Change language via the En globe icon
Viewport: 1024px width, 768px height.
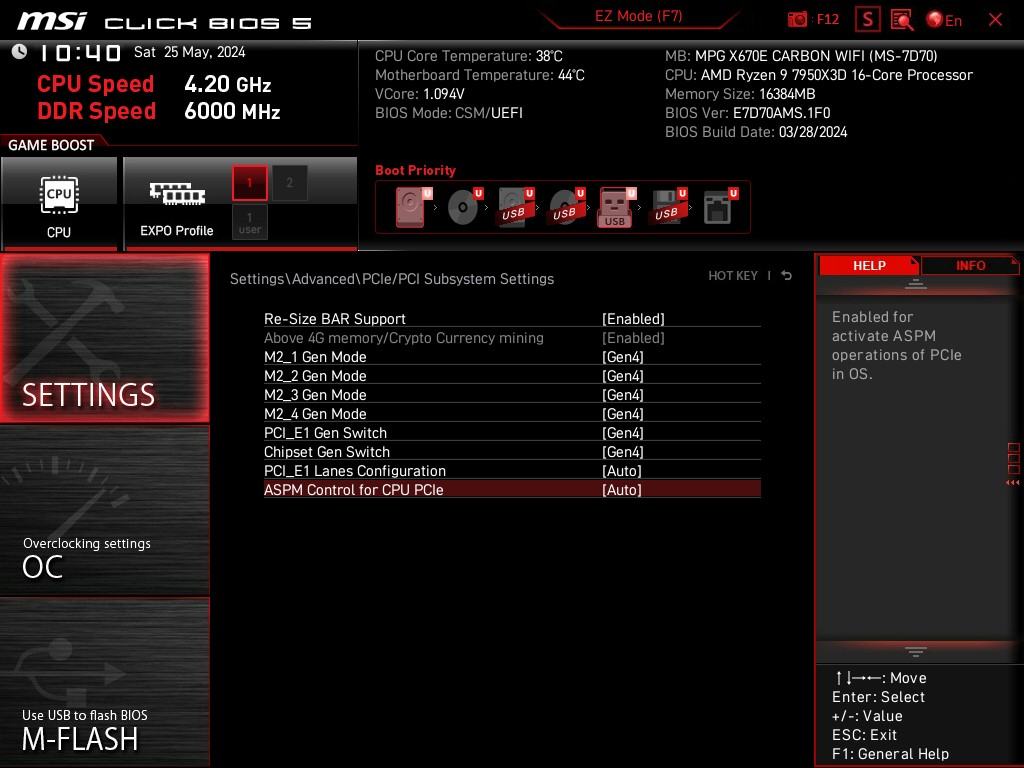point(944,20)
